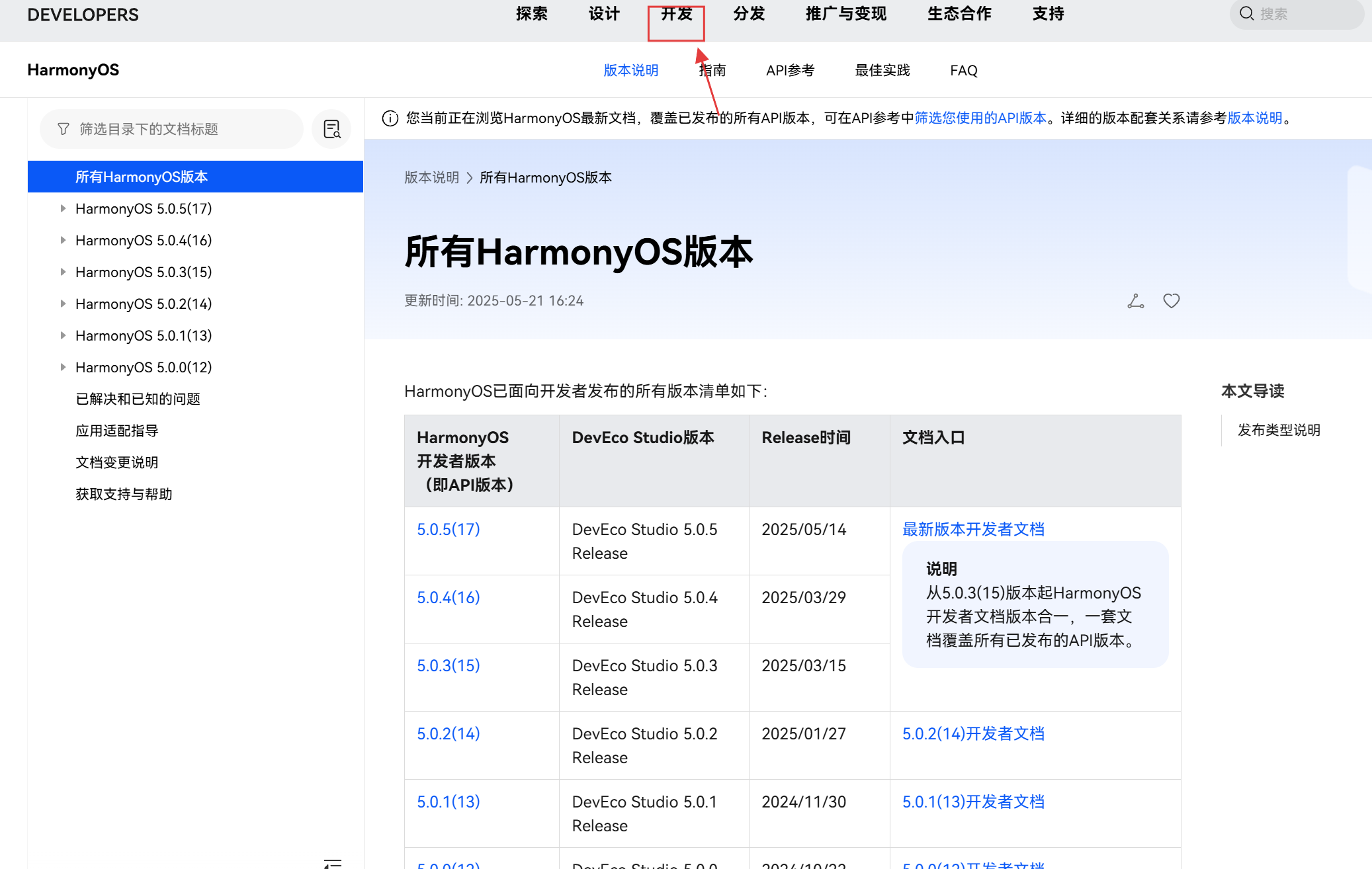
Task: Click the DevEco Studio 5.0.4 Release cell
Action: pos(654,609)
